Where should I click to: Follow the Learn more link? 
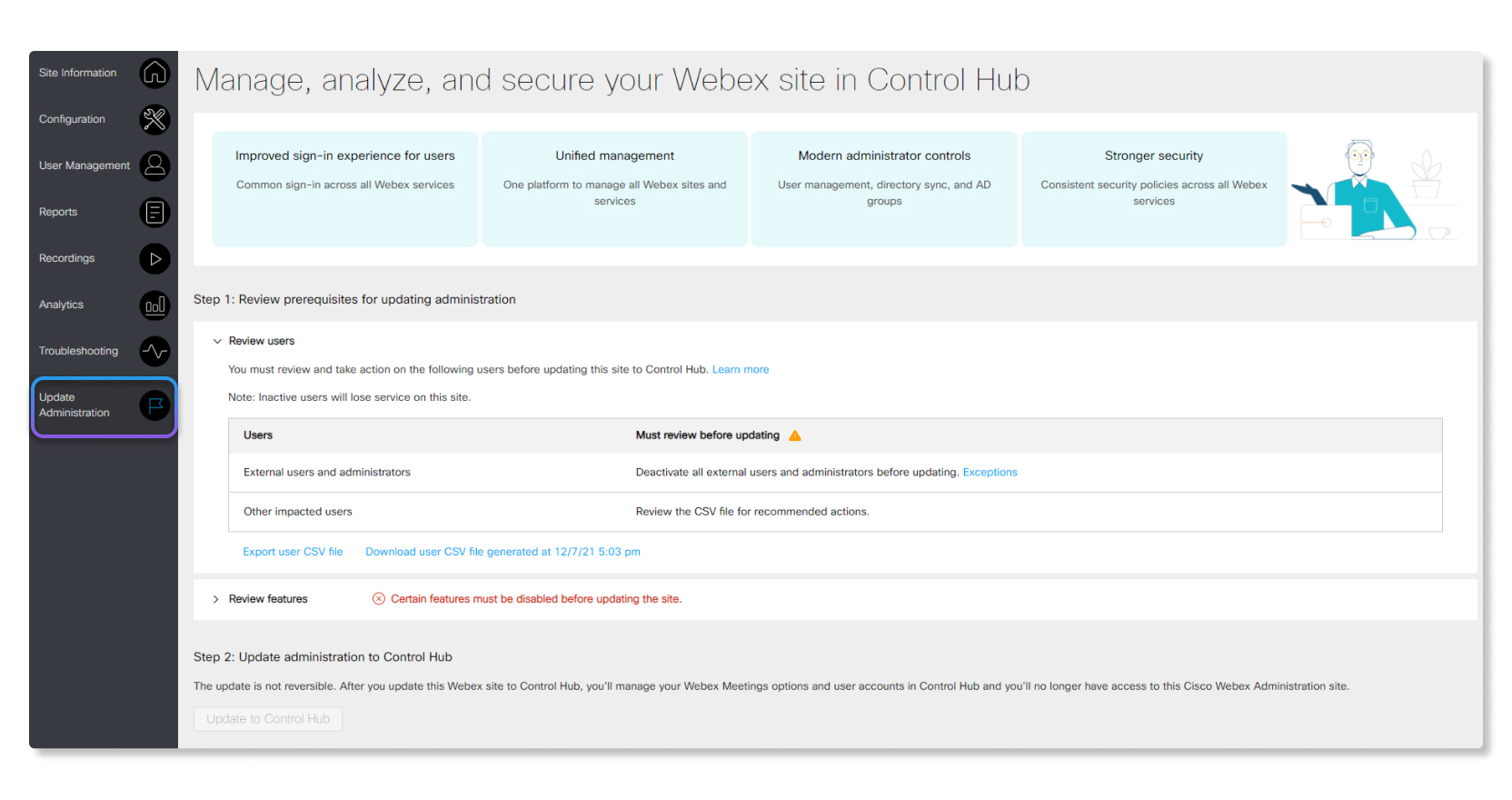(x=741, y=370)
